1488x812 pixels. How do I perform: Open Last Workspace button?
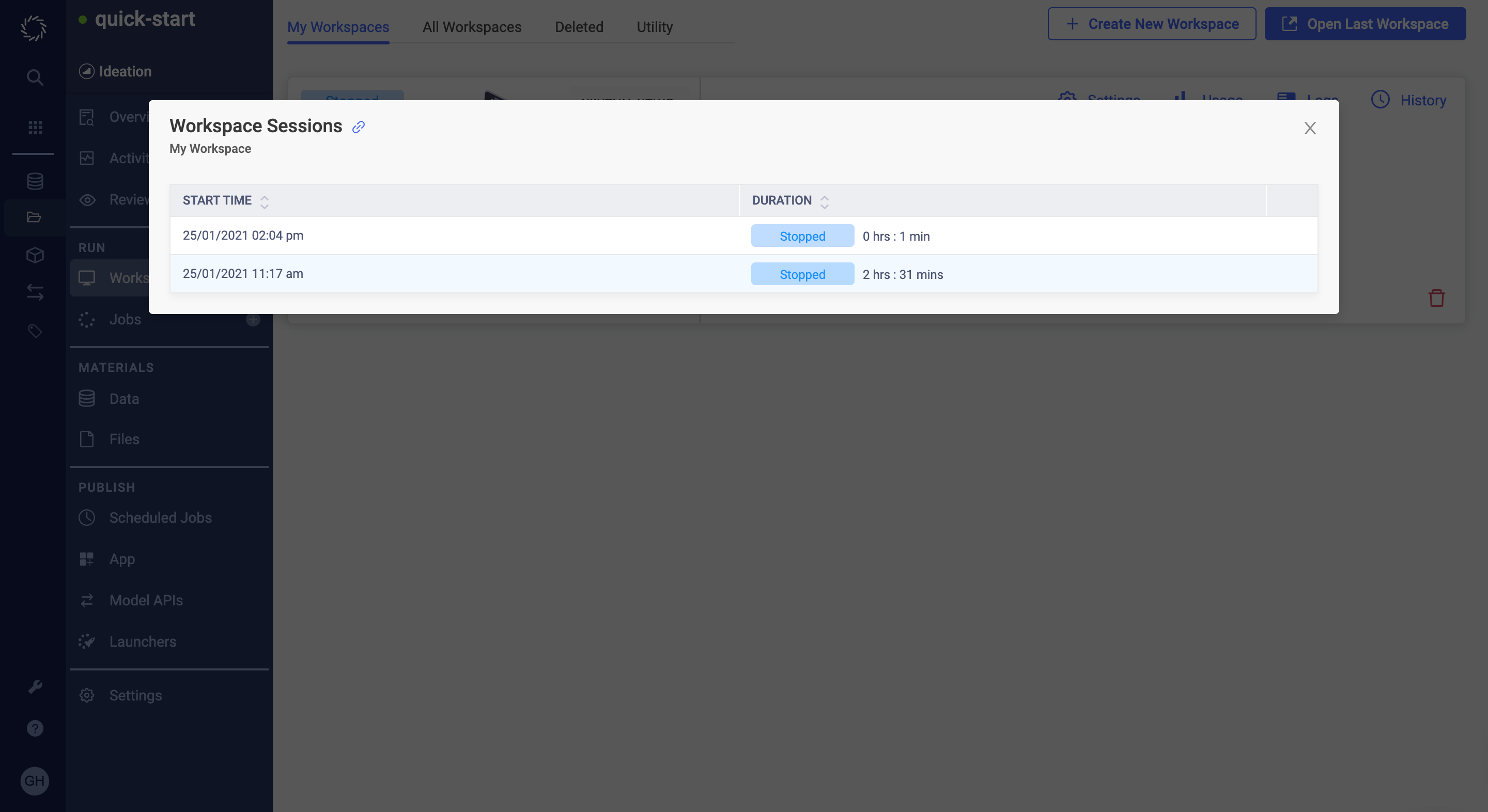[1365, 23]
